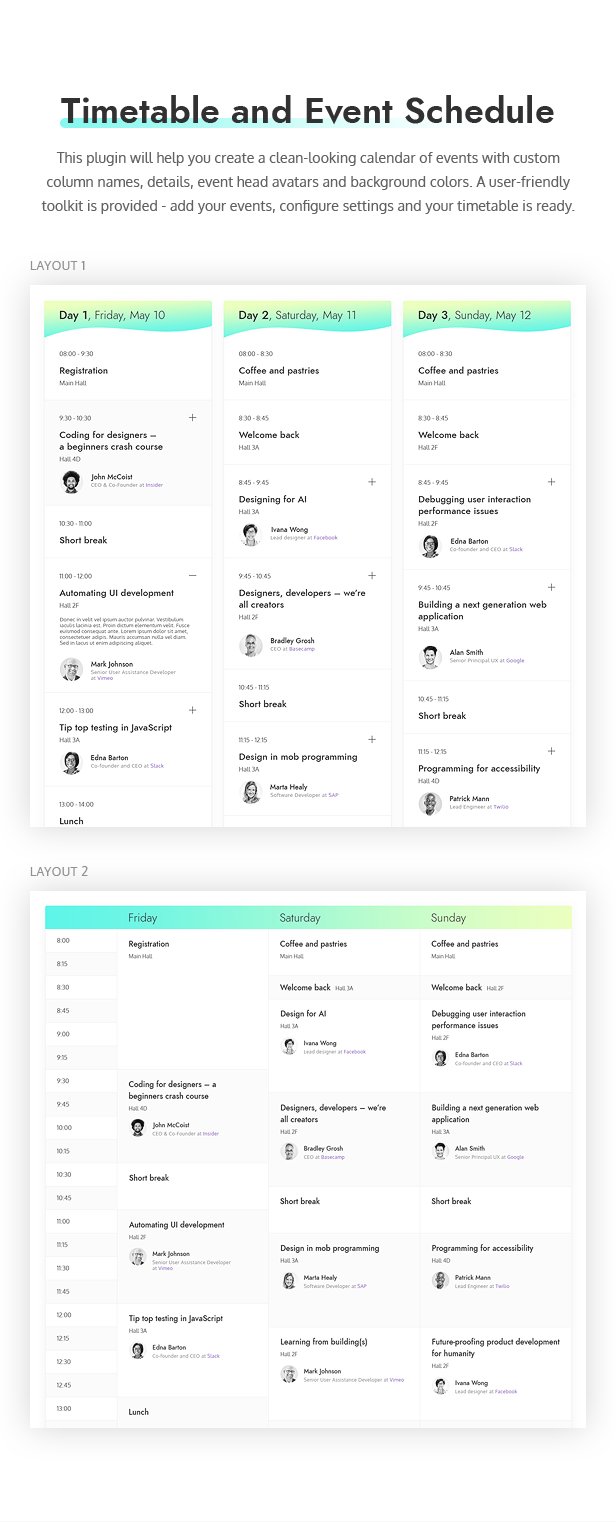Expand Tip top testing in JavaScript event
This screenshot has height=1522, width=616.
point(193,711)
